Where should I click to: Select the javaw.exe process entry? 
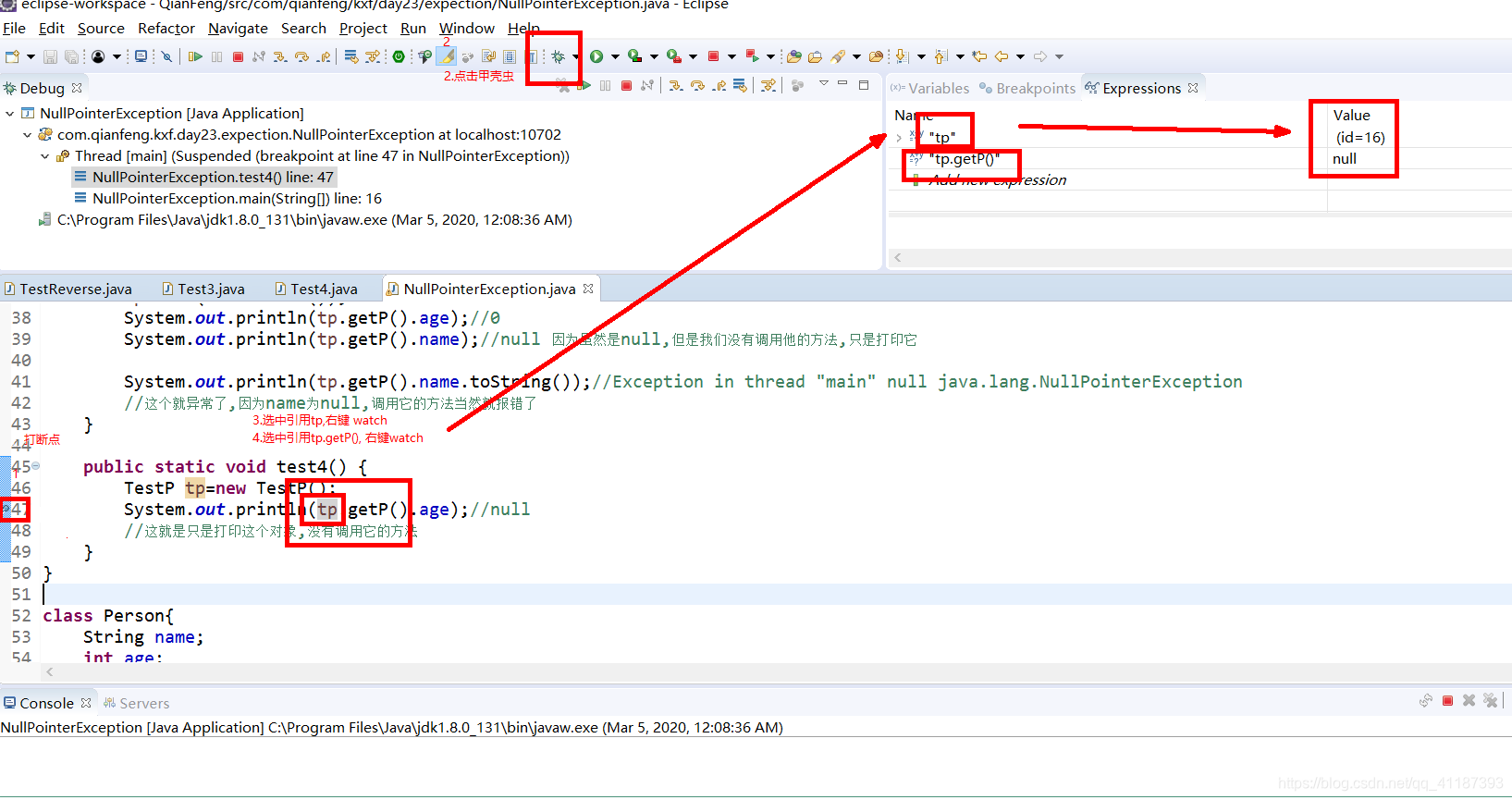point(305,219)
